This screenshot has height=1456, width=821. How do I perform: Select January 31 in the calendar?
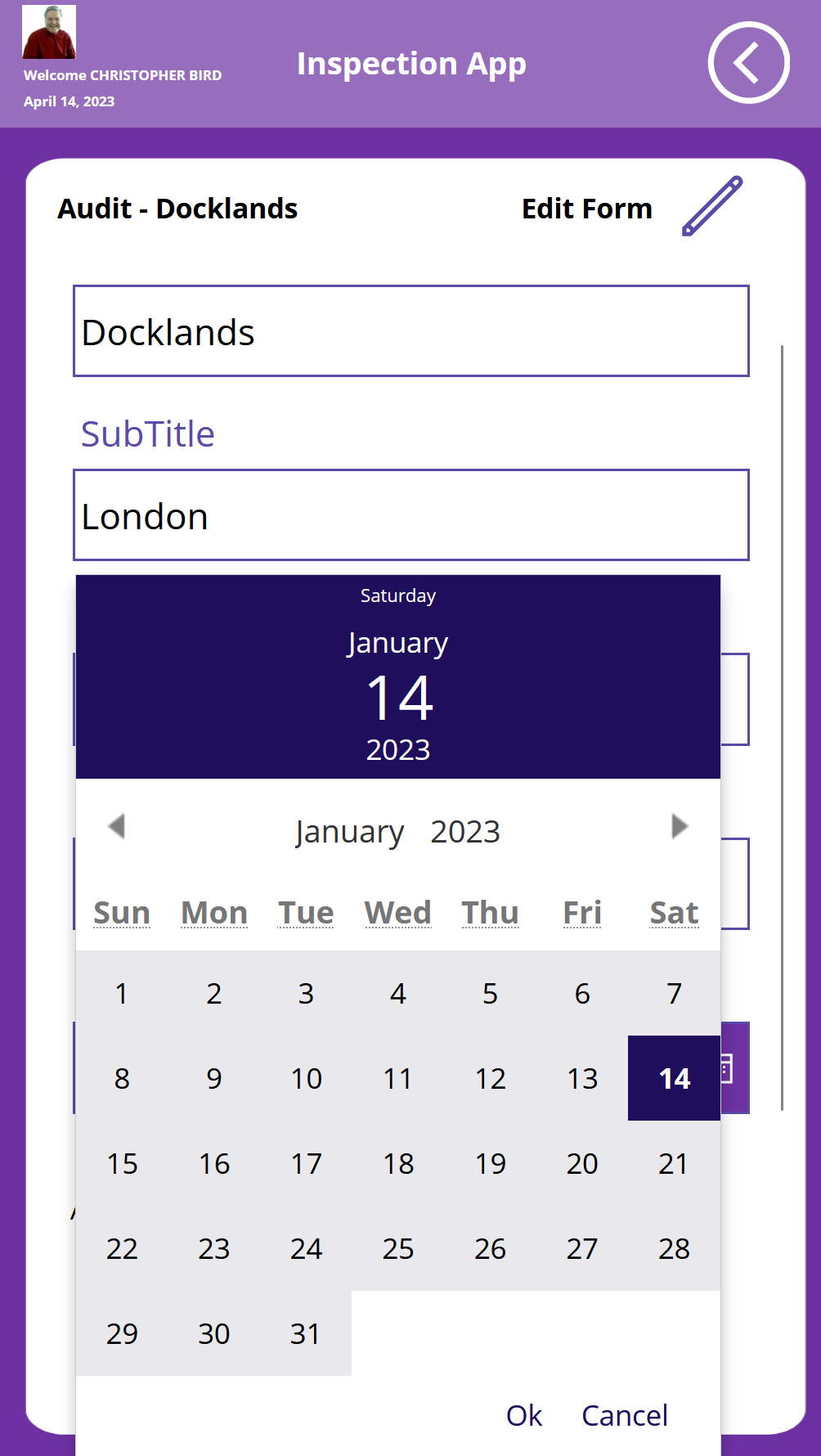pos(306,1334)
